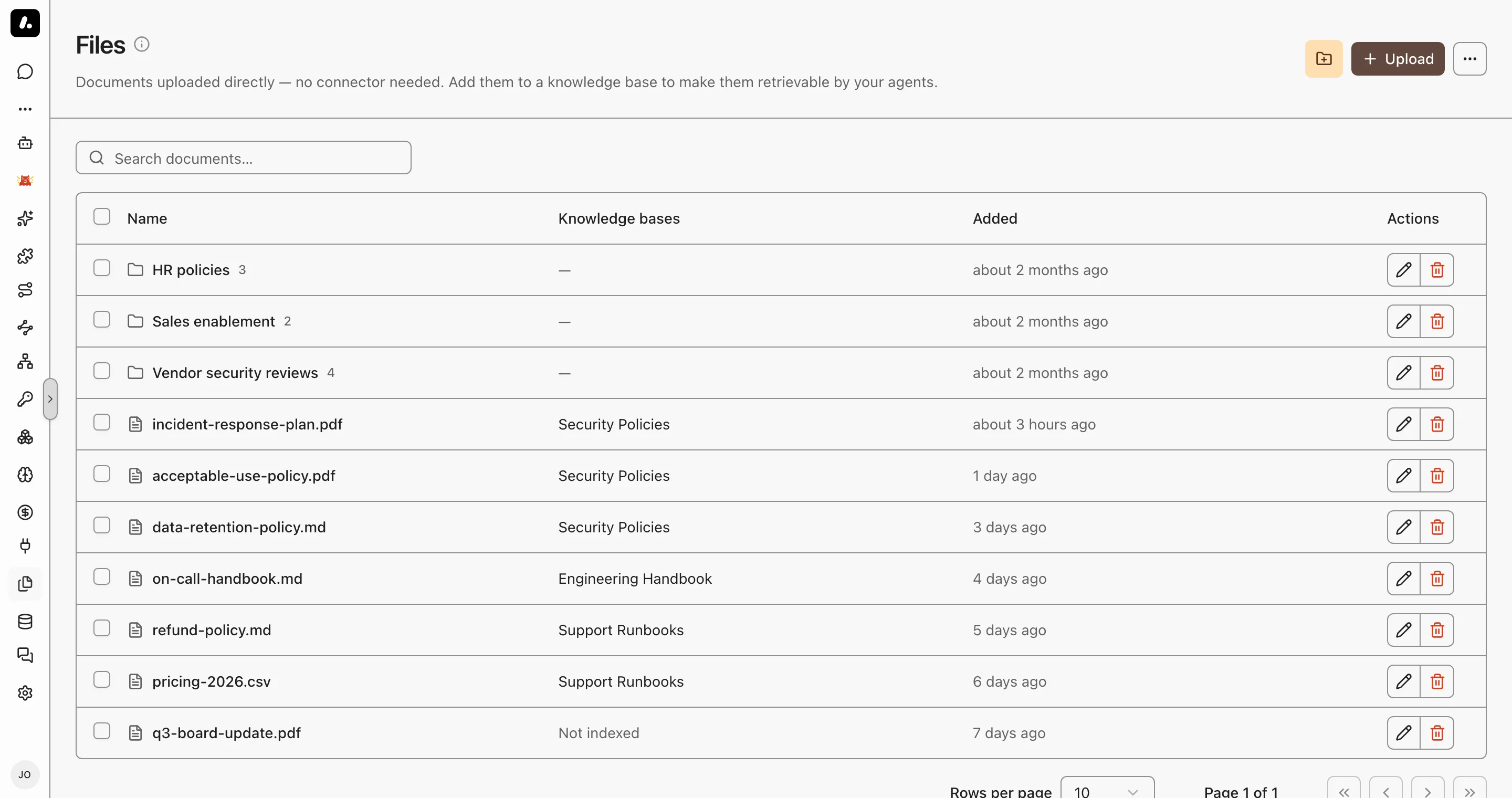Viewport: 1512px width, 798px height.
Task: Edit incident-response-plan.pdf with pencil icon
Action: pyautogui.click(x=1403, y=424)
